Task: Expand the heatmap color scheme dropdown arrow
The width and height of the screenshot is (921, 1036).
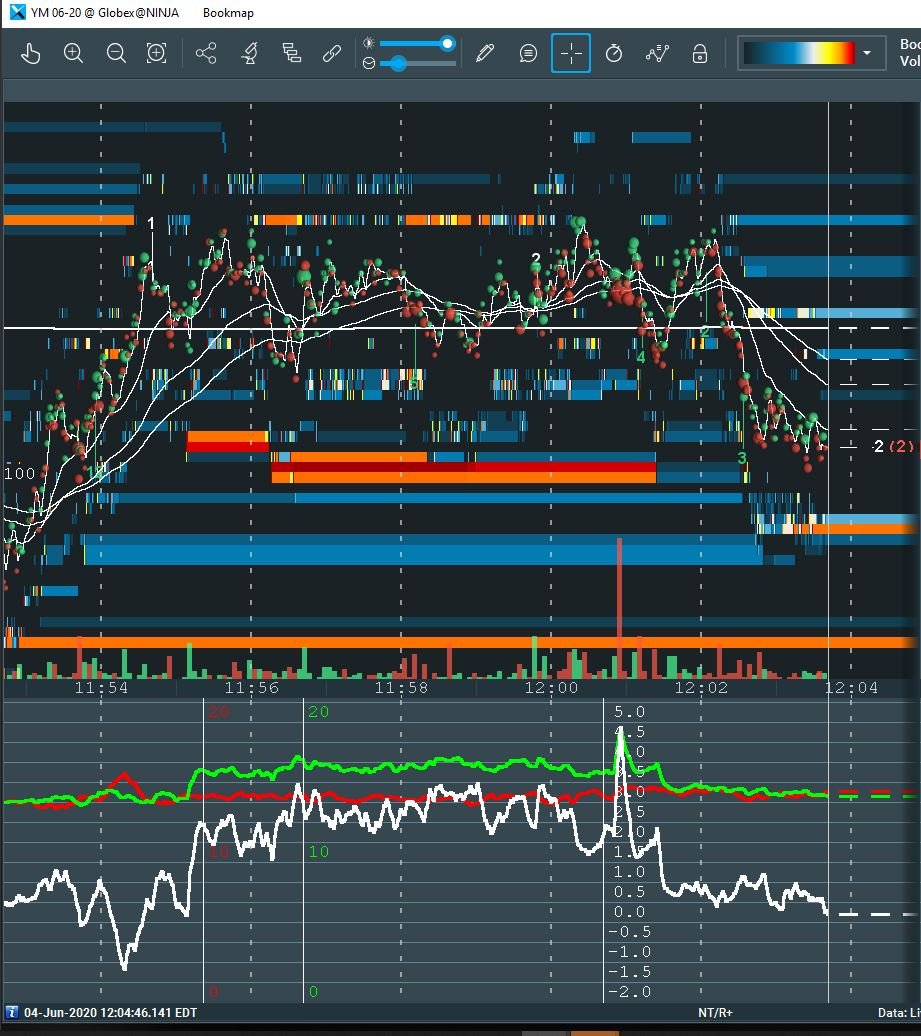Action: tap(867, 53)
